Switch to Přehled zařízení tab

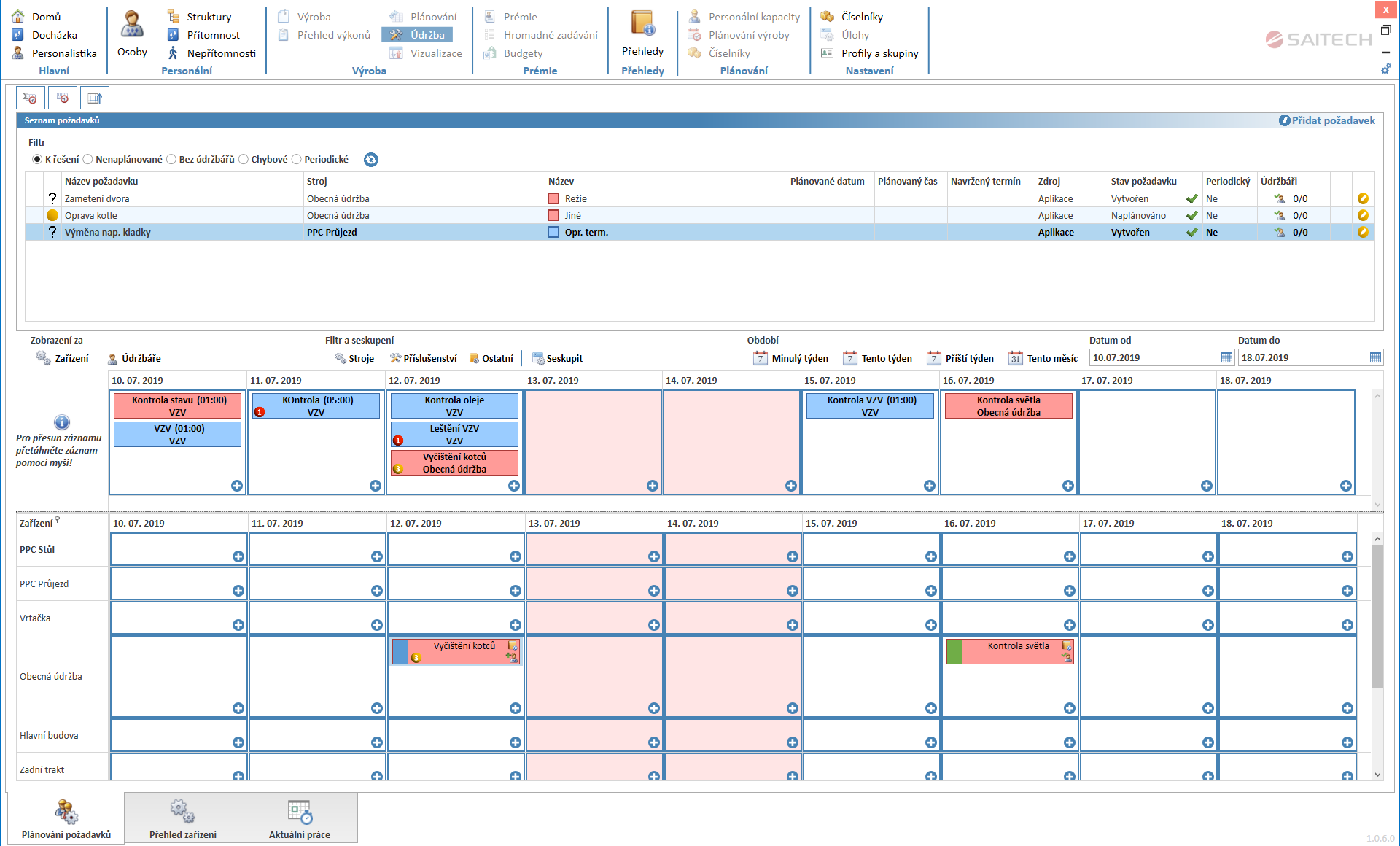click(182, 818)
